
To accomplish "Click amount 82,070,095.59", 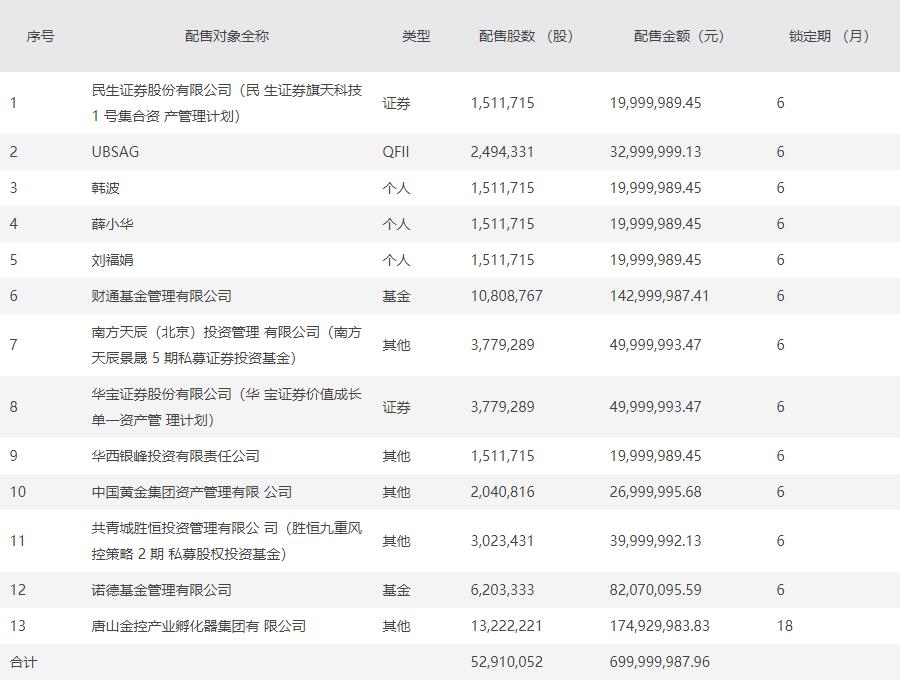I will pyautogui.click(x=655, y=590).
